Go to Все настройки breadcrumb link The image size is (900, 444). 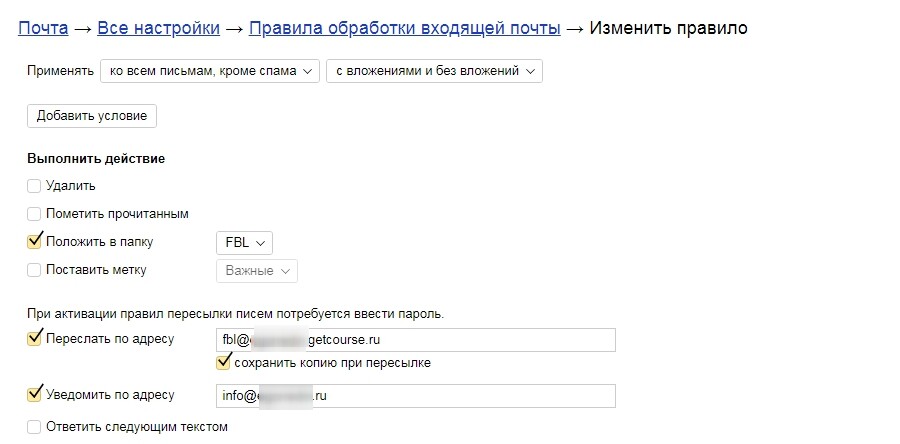tap(158, 28)
